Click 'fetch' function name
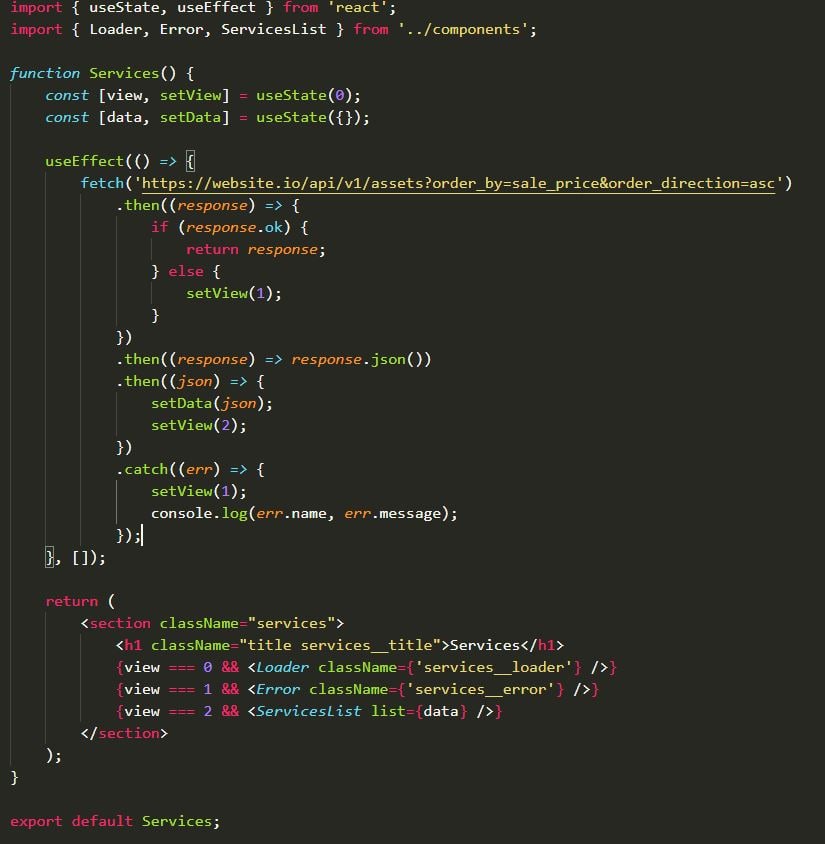825x844 pixels. 102,184
